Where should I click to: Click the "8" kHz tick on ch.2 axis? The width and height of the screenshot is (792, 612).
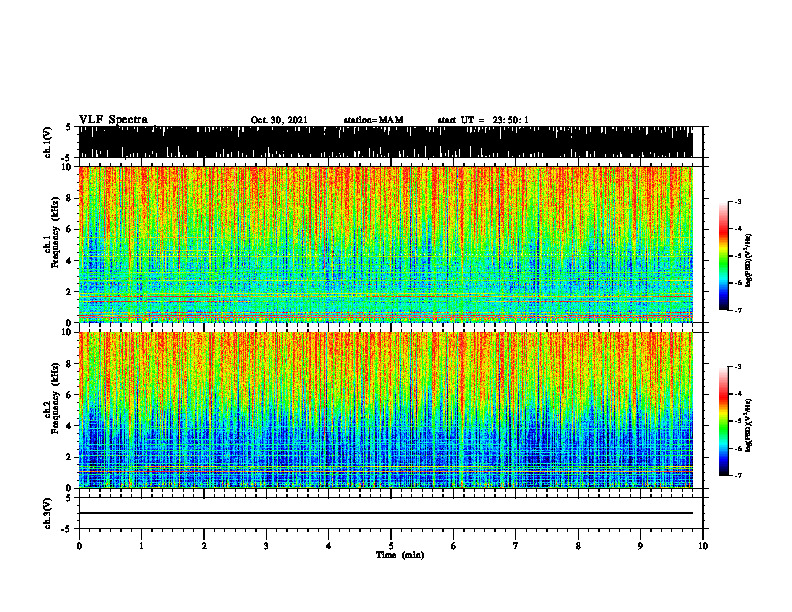click(x=71, y=364)
